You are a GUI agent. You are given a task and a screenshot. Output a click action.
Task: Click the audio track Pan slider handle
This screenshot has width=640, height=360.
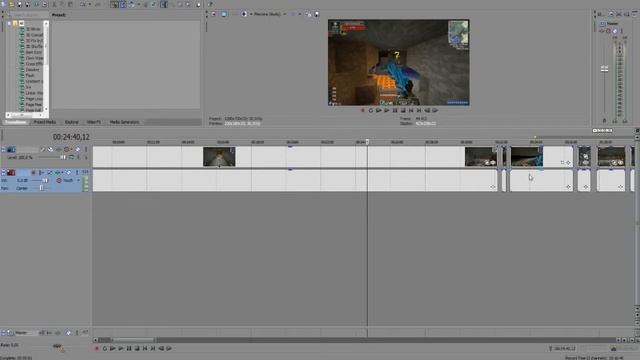tap(41, 188)
